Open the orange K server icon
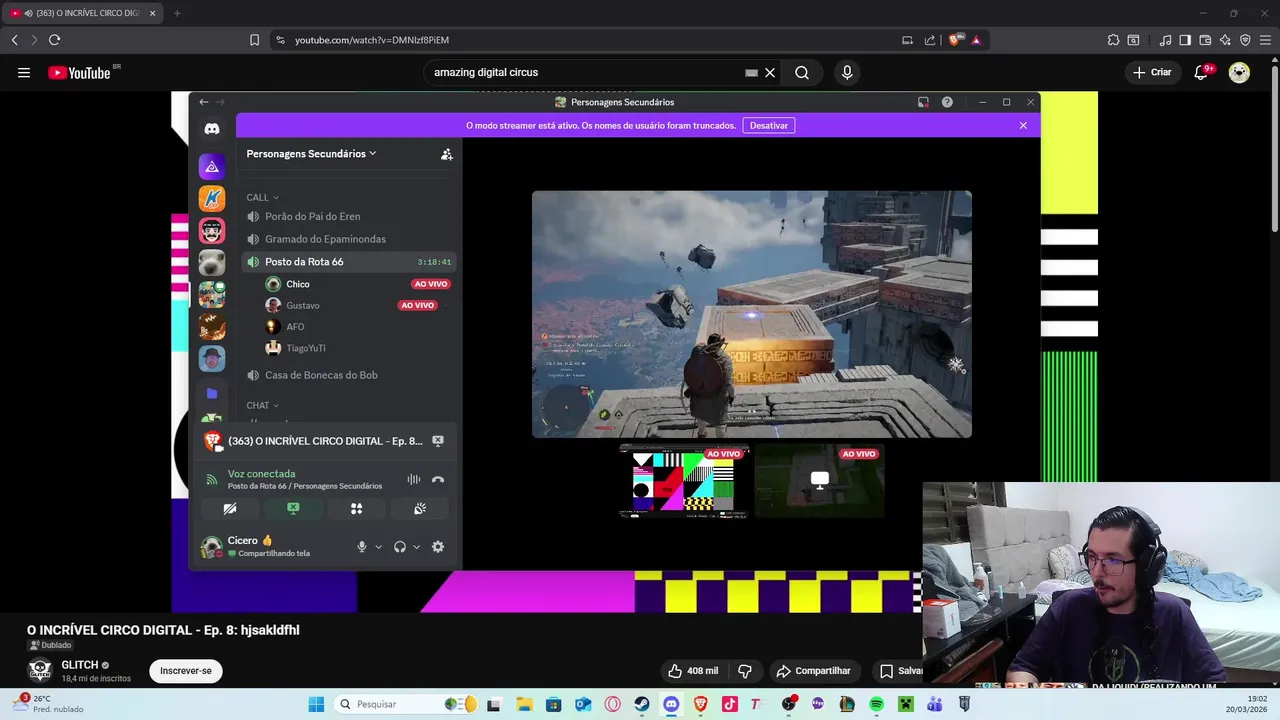 (x=212, y=198)
